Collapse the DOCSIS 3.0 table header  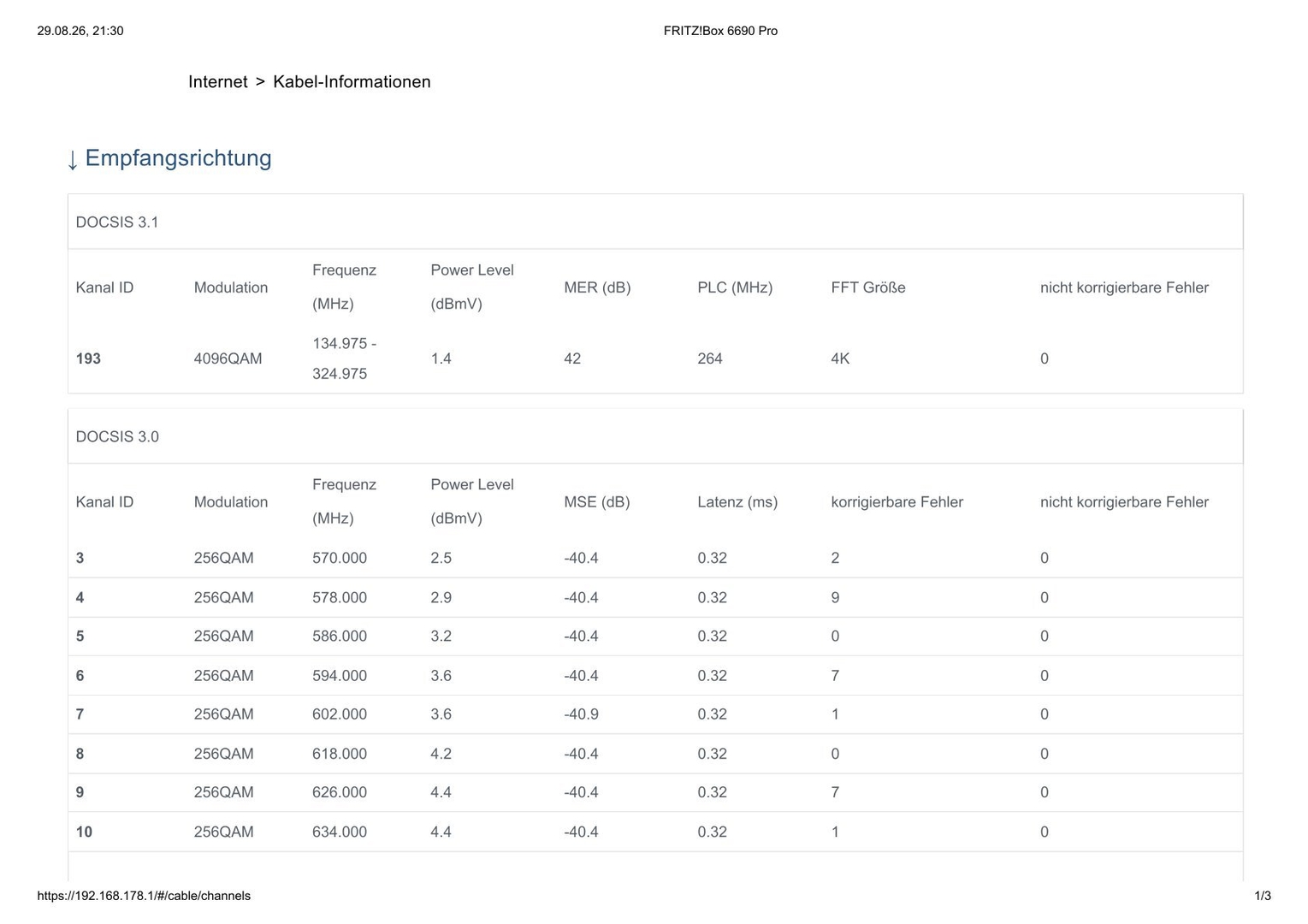click(655, 436)
